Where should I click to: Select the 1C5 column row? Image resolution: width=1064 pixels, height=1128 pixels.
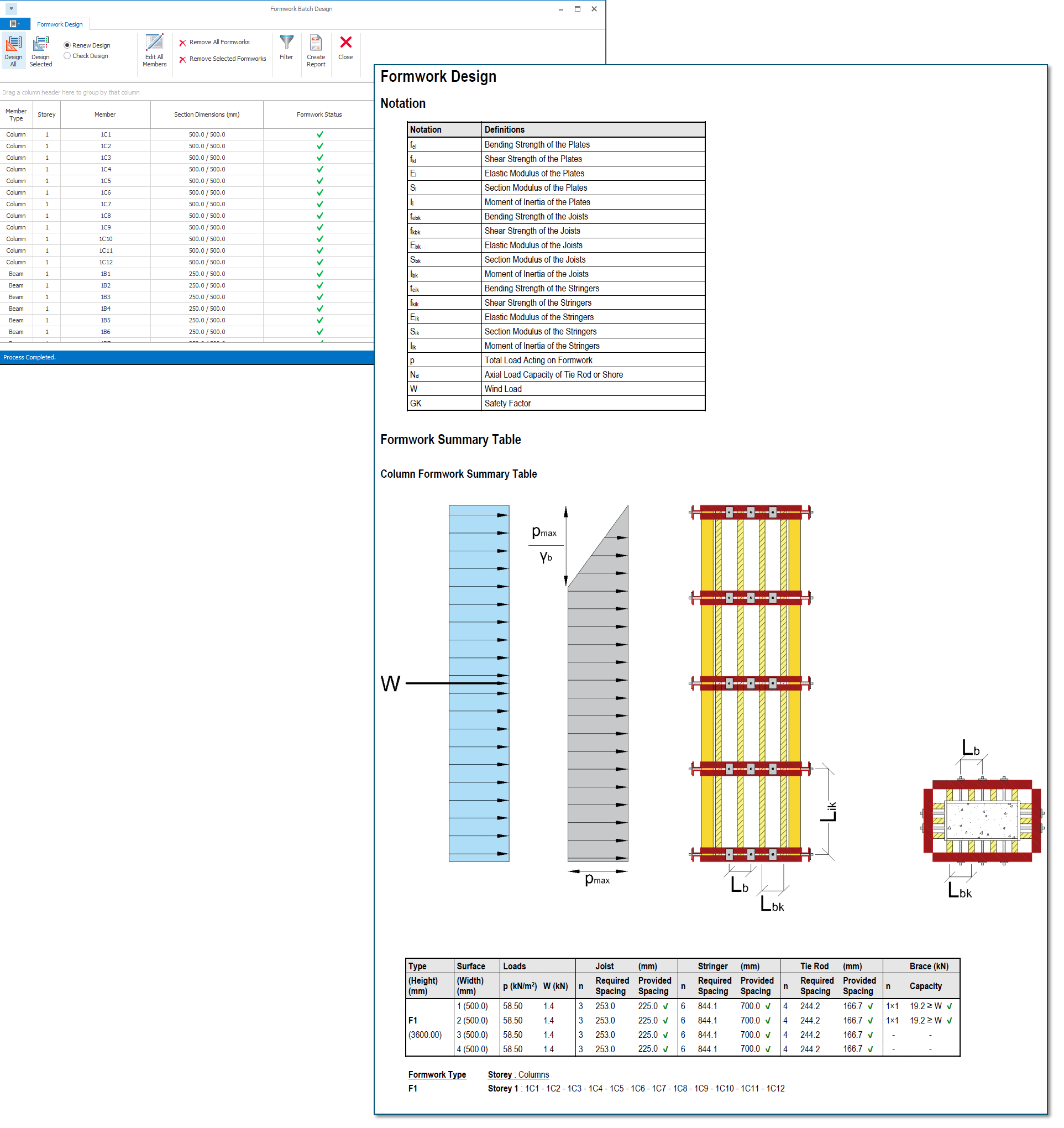pos(106,181)
